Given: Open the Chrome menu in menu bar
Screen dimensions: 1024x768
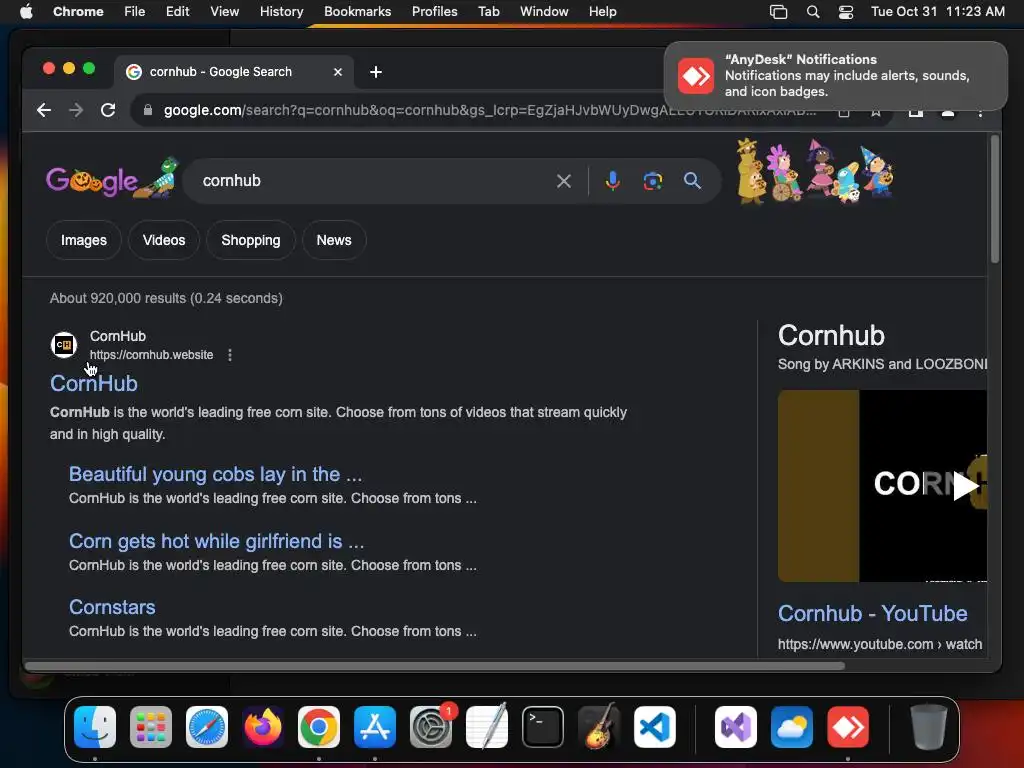Looking at the screenshot, I should pos(78,12).
